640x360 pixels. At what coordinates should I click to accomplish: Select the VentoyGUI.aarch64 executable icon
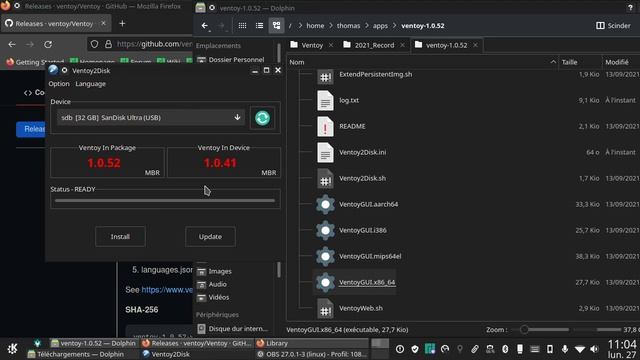coord(325,204)
